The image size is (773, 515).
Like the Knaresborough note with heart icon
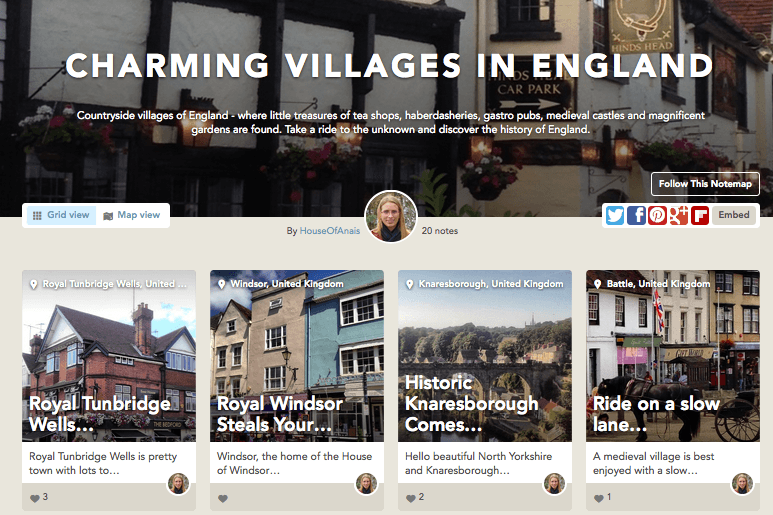coord(411,498)
